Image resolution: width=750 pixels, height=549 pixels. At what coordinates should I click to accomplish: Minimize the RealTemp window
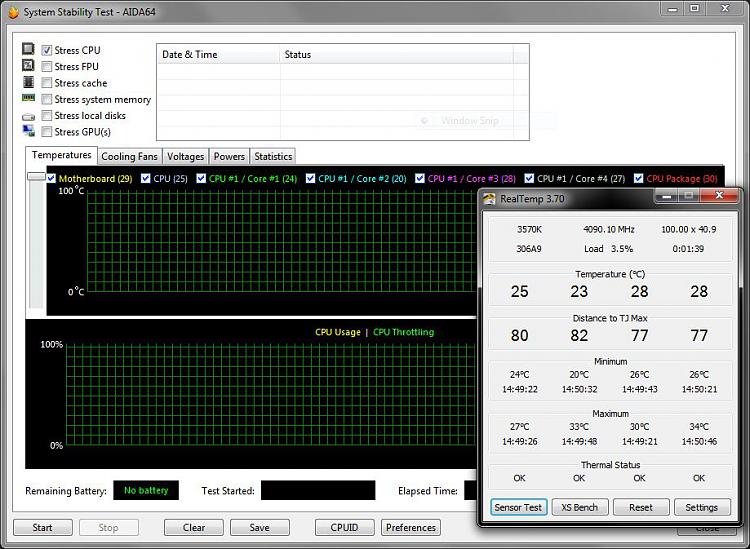point(667,195)
